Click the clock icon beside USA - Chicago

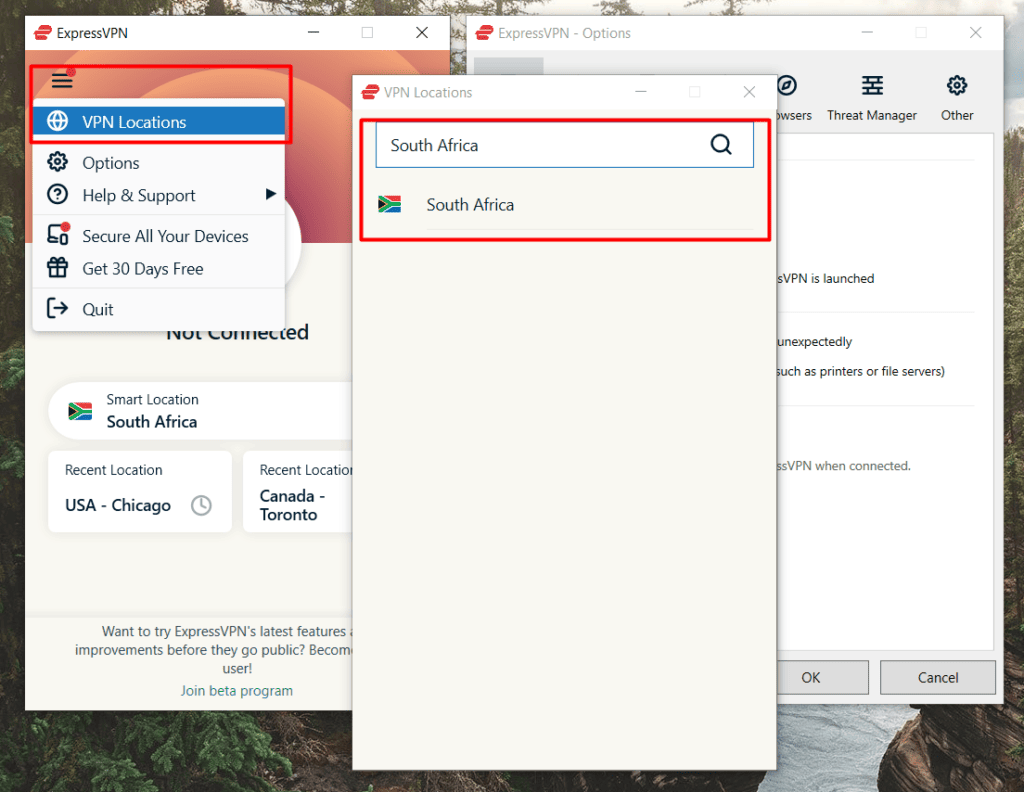(x=201, y=505)
